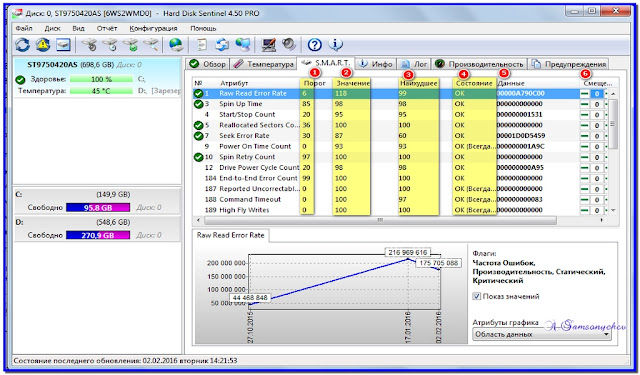Click the Температура 45 °C bar

101,91
